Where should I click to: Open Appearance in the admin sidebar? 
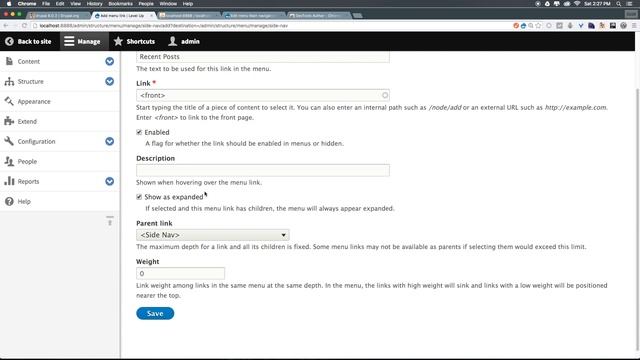tap(34, 101)
